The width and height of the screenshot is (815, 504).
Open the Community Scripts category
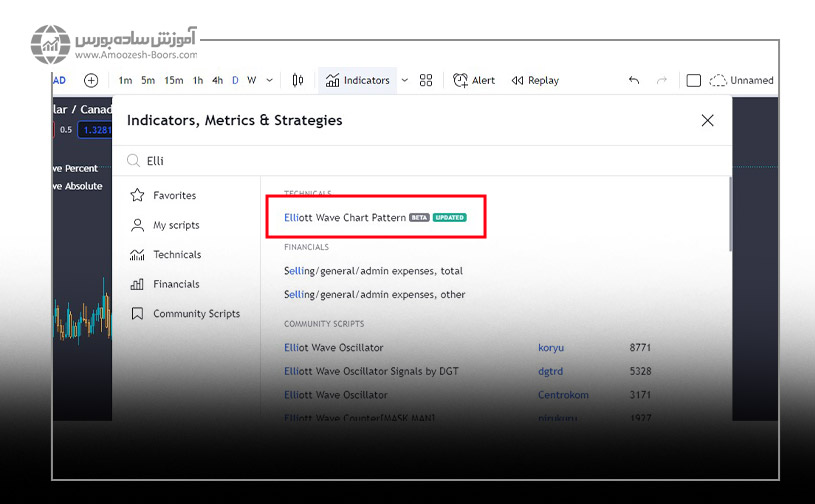[x=196, y=314]
